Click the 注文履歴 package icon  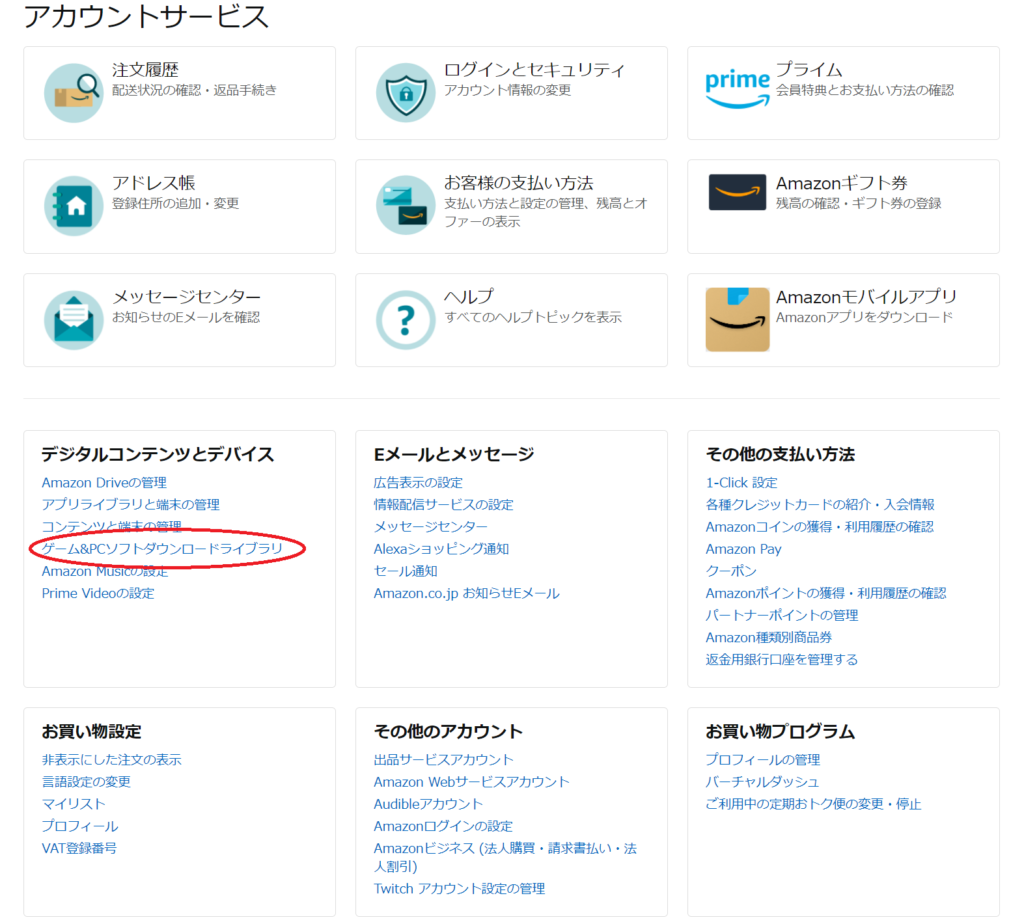point(73,93)
